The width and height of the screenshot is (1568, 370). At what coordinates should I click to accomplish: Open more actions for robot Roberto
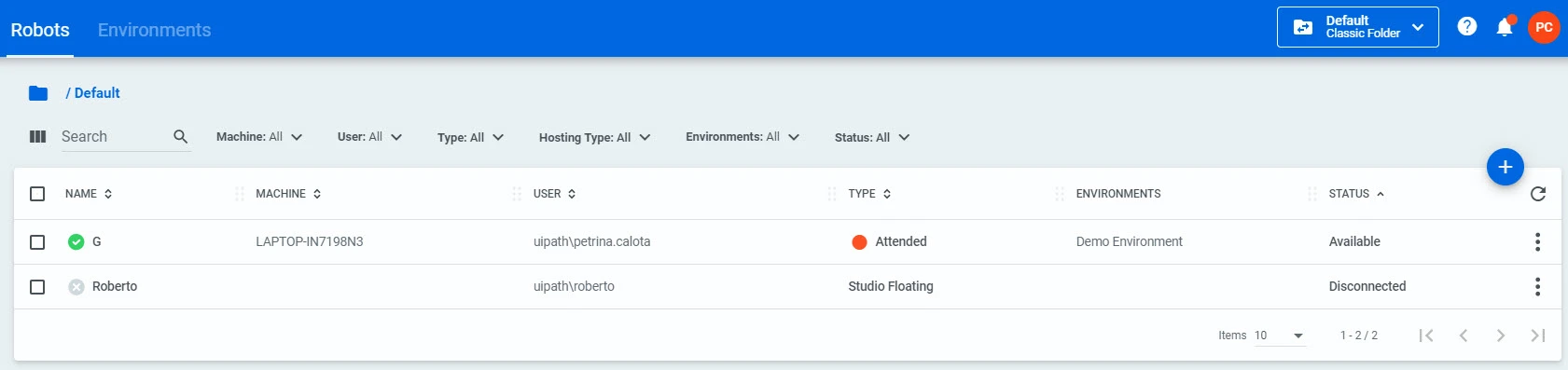pyautogui.click(x=1537, y=287)
